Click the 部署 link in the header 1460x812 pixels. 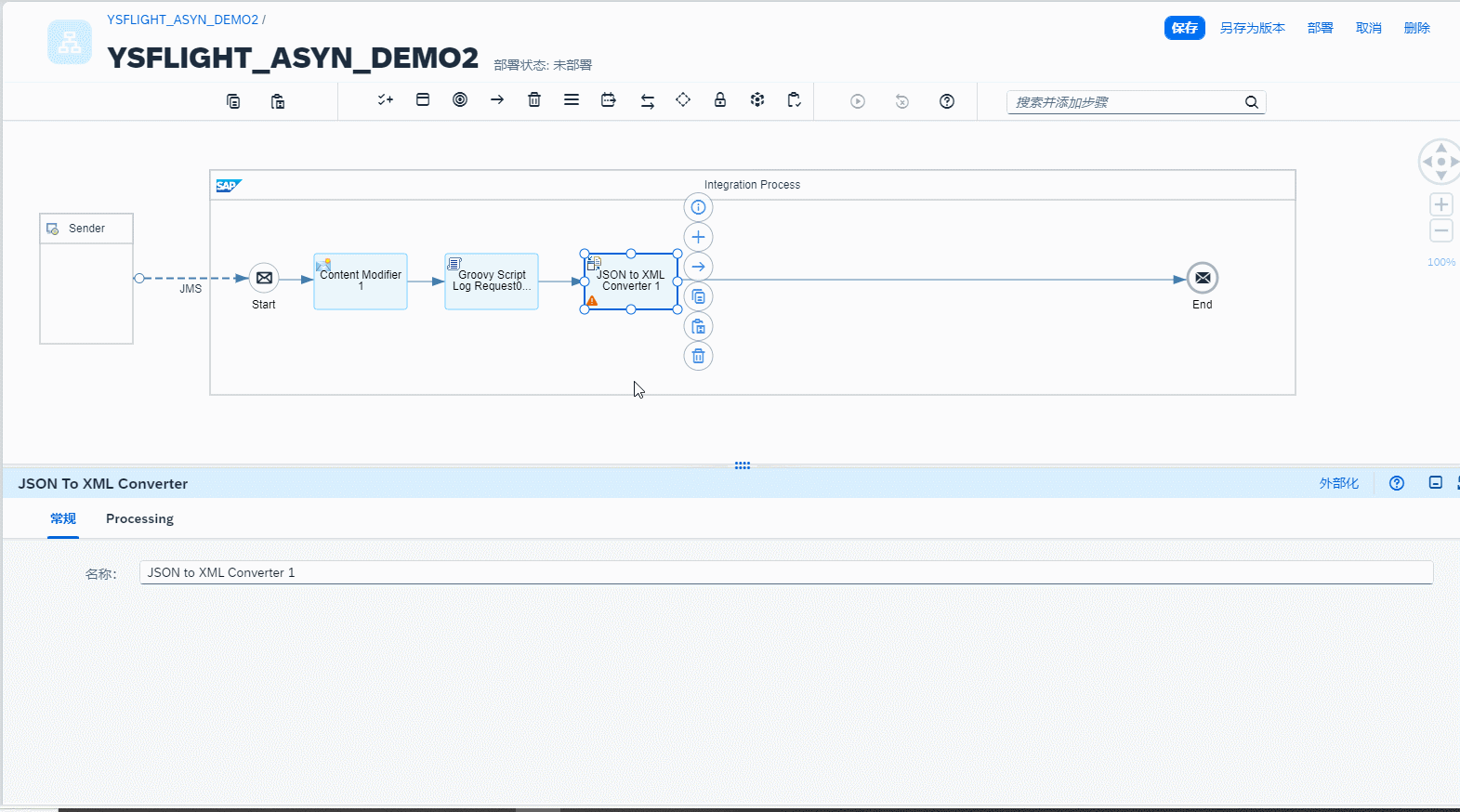click(x=1320, y=28)
